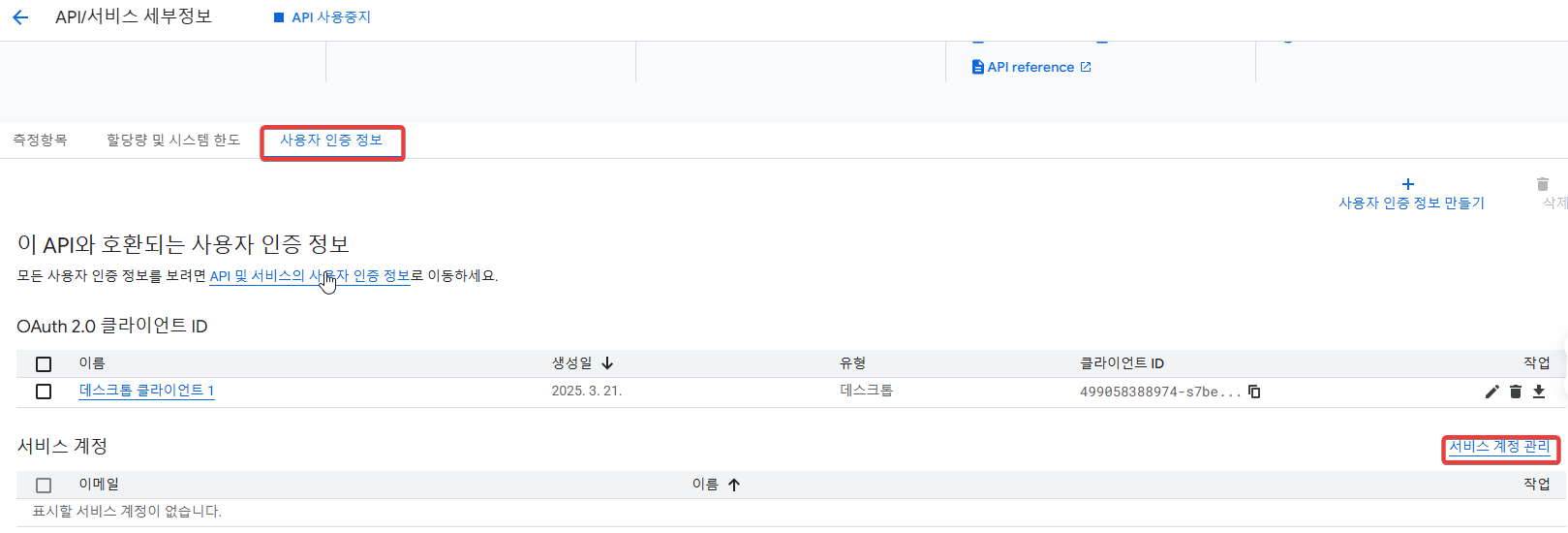1568x533 pixels.
Task: Check the service account table select-all checkbox
Action: [44, 486]
